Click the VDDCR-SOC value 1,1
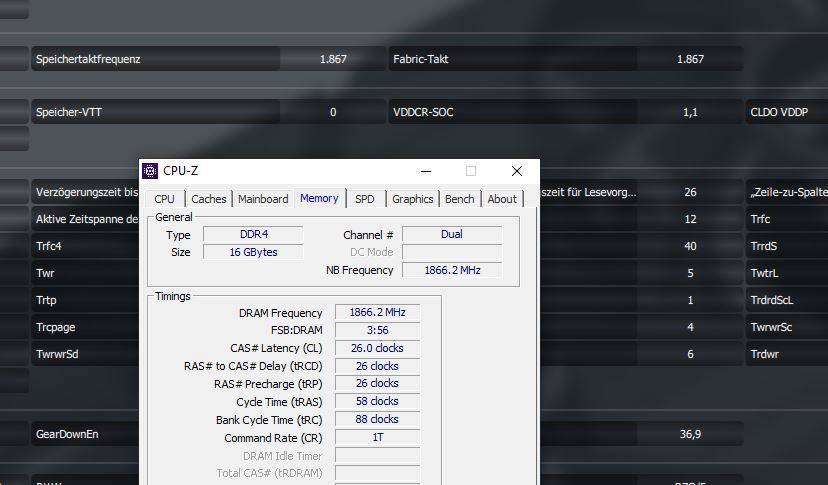This screenshot has height=485, width=828. pos(690,112)
